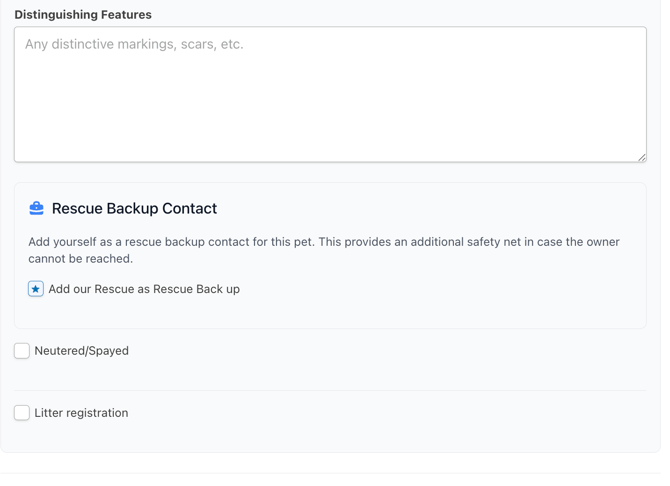
Task: Click the briefcase icon beside Rescue Backup Contact
Action: pyautogui.click(x=36, y=208)
